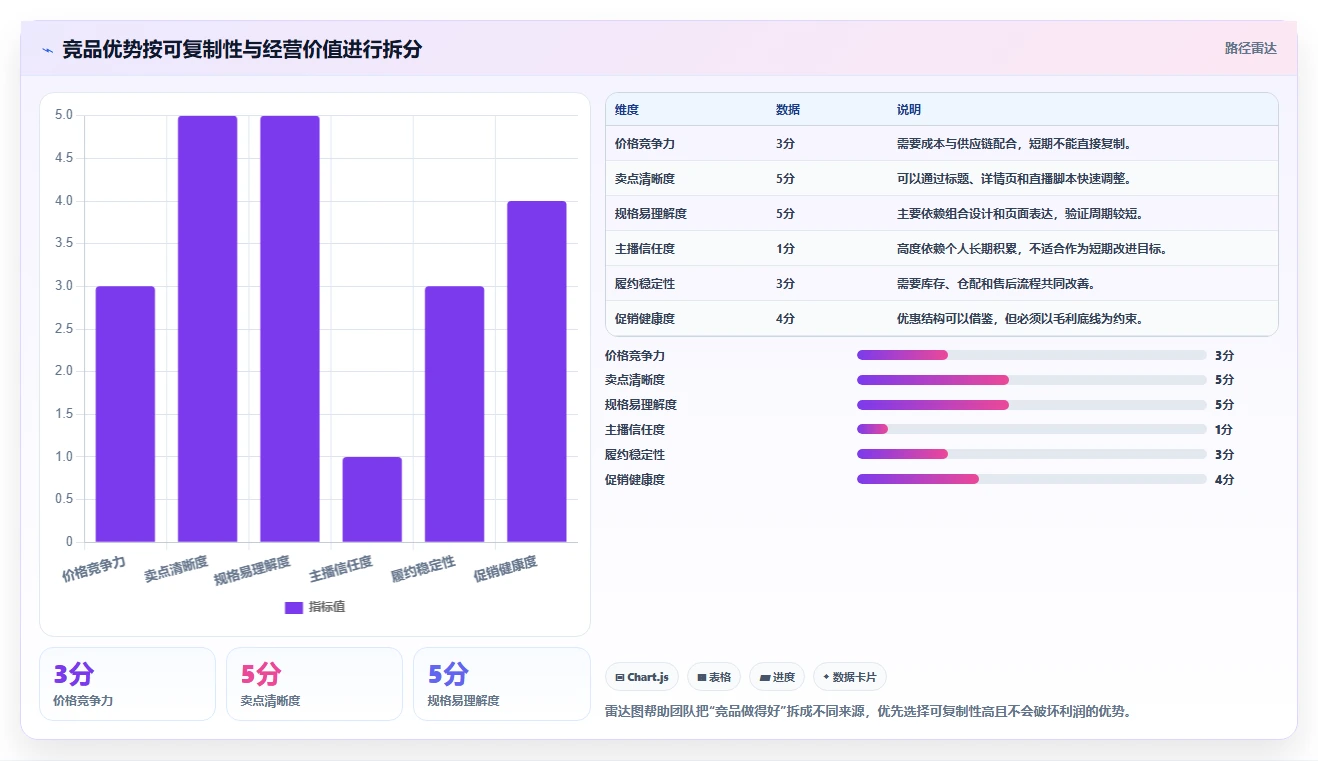
Task: Click the page title 竞品优势按可复制性
Action: (x=242, y=49)
